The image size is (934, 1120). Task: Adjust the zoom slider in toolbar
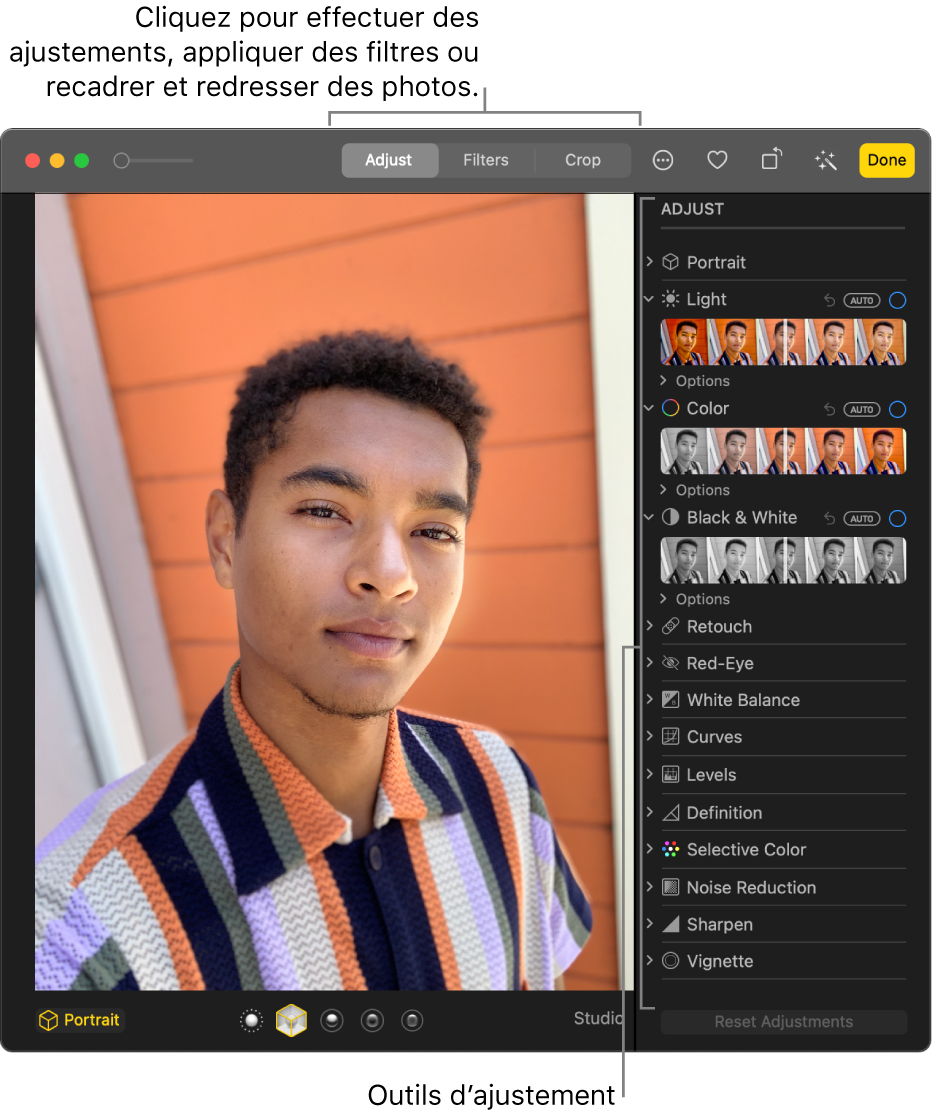(x=153, y=161)
